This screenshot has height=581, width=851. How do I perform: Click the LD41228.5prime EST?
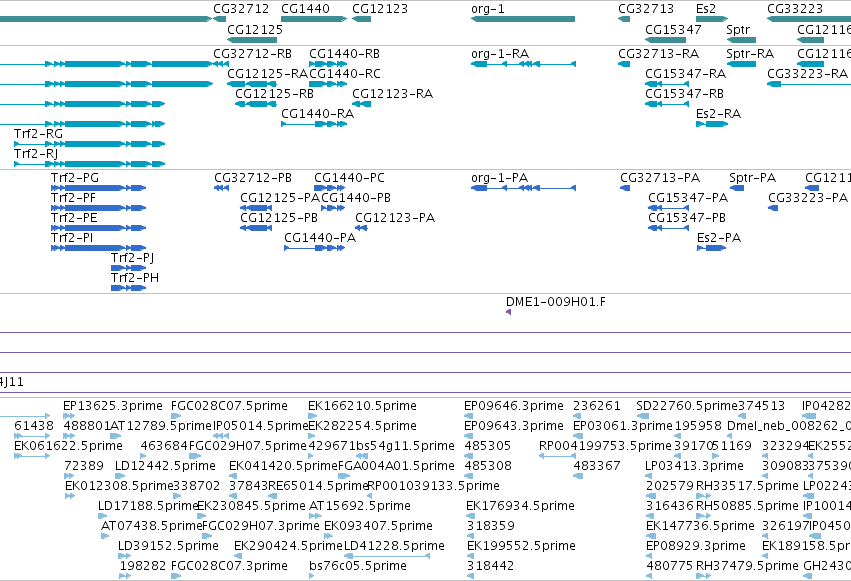[387, 556]
